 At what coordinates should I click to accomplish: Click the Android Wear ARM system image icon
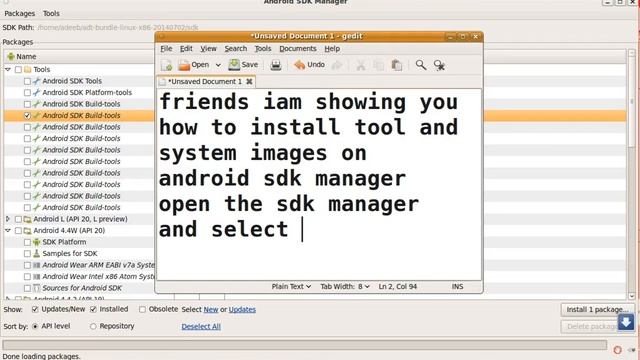(36, 265)
